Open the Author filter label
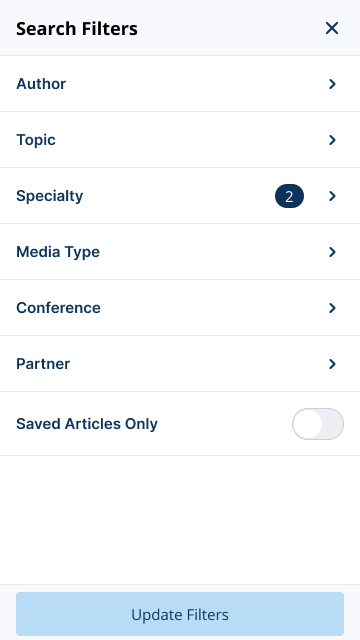360x640 pixels. [41, 84]
